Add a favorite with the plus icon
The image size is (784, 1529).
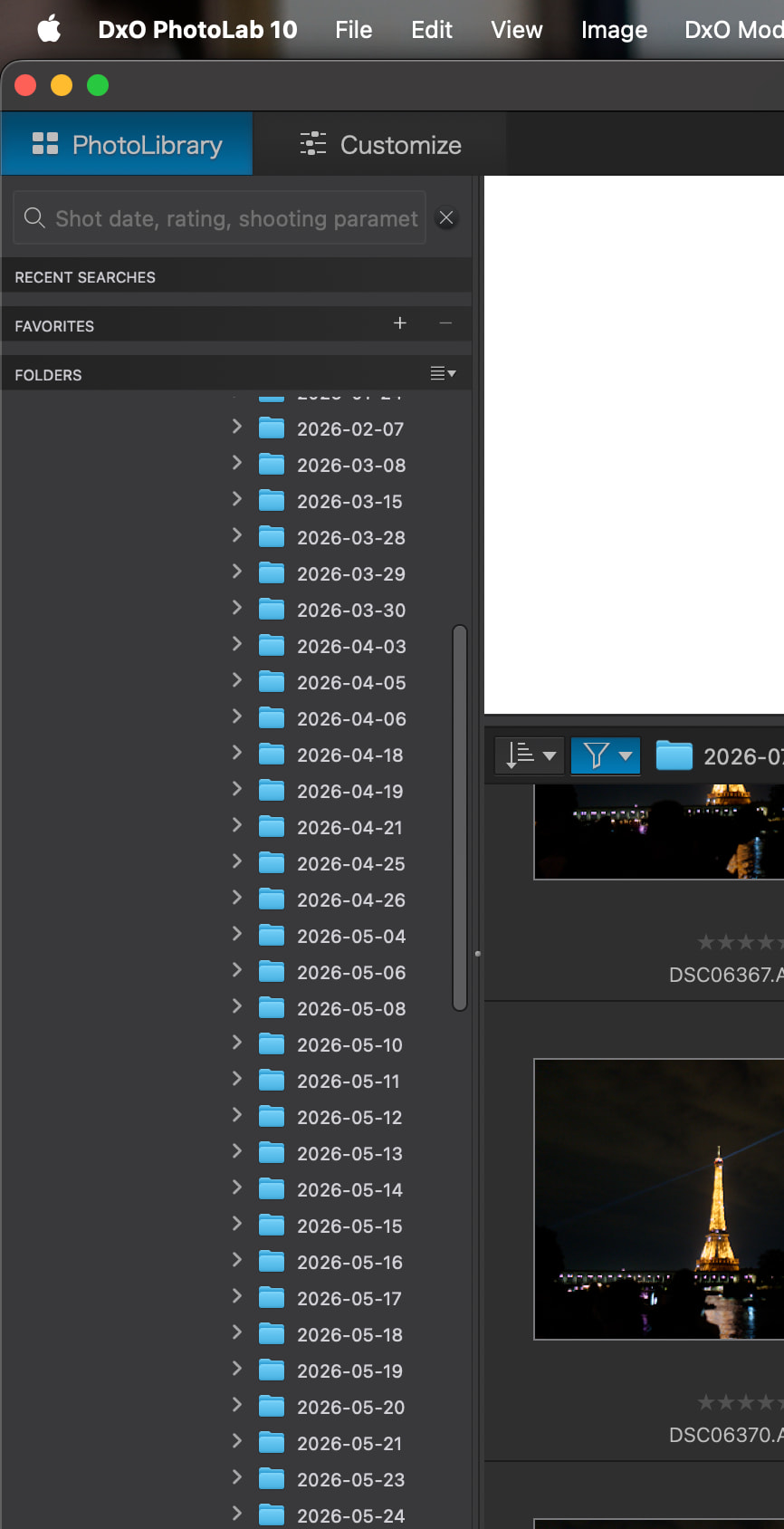pyautogui.click(x=400, y=323)
